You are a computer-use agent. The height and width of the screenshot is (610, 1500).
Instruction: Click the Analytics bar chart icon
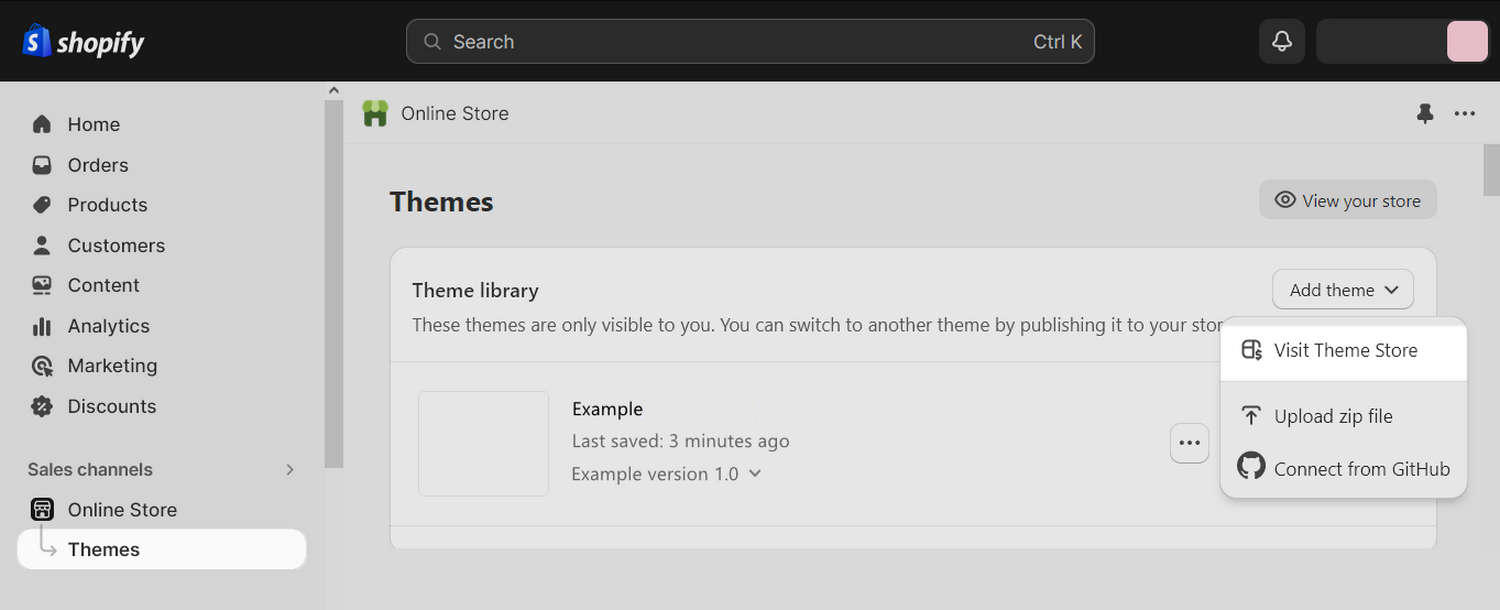click(x=42, y=326)
